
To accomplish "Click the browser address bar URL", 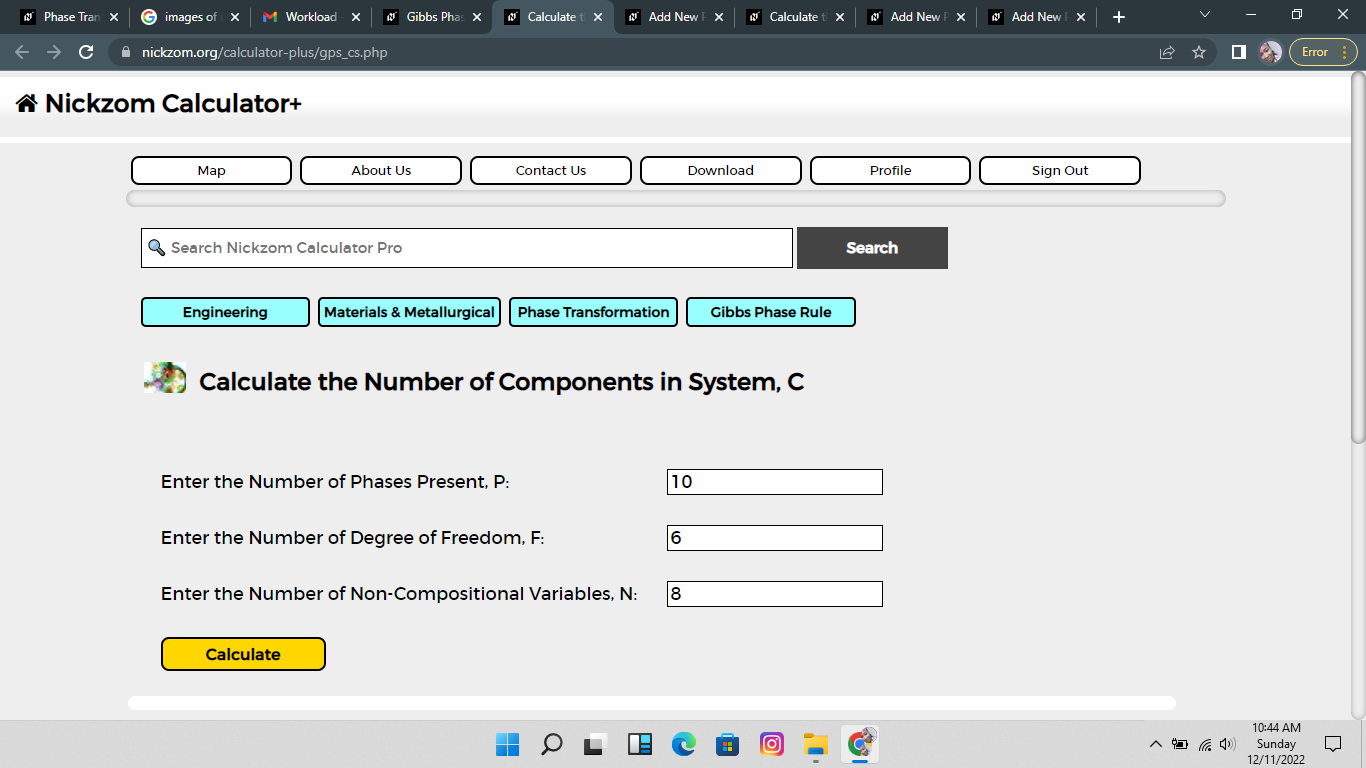I will point(264,52).
